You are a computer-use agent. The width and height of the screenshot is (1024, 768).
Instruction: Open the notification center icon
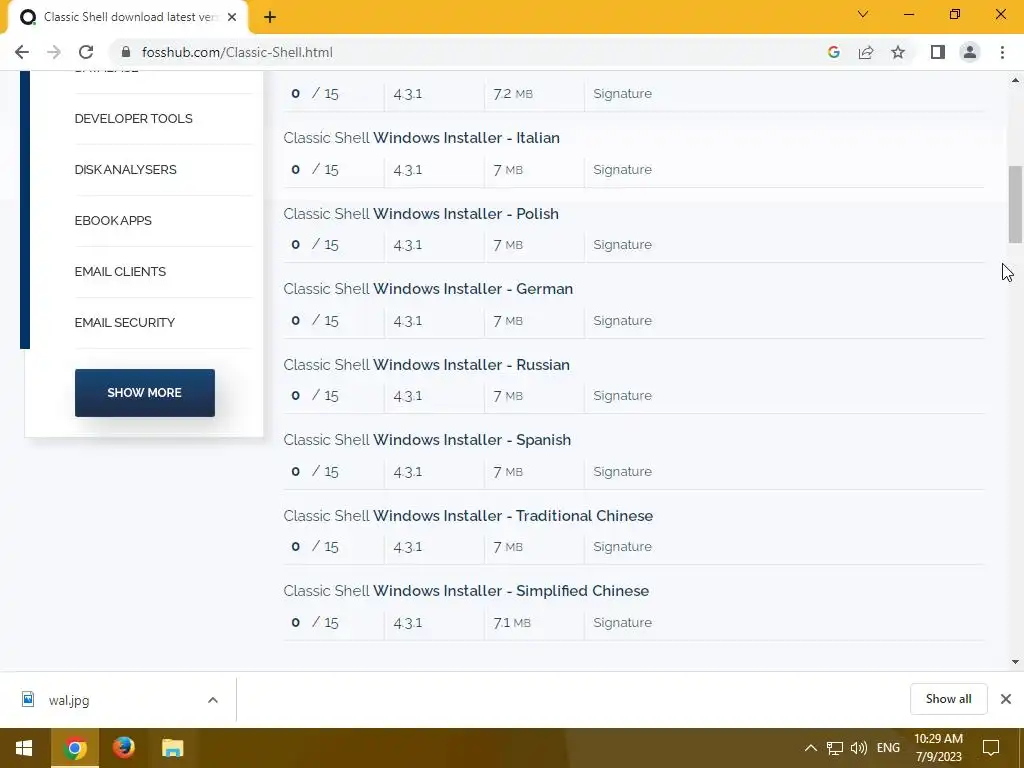pos(991,748)
